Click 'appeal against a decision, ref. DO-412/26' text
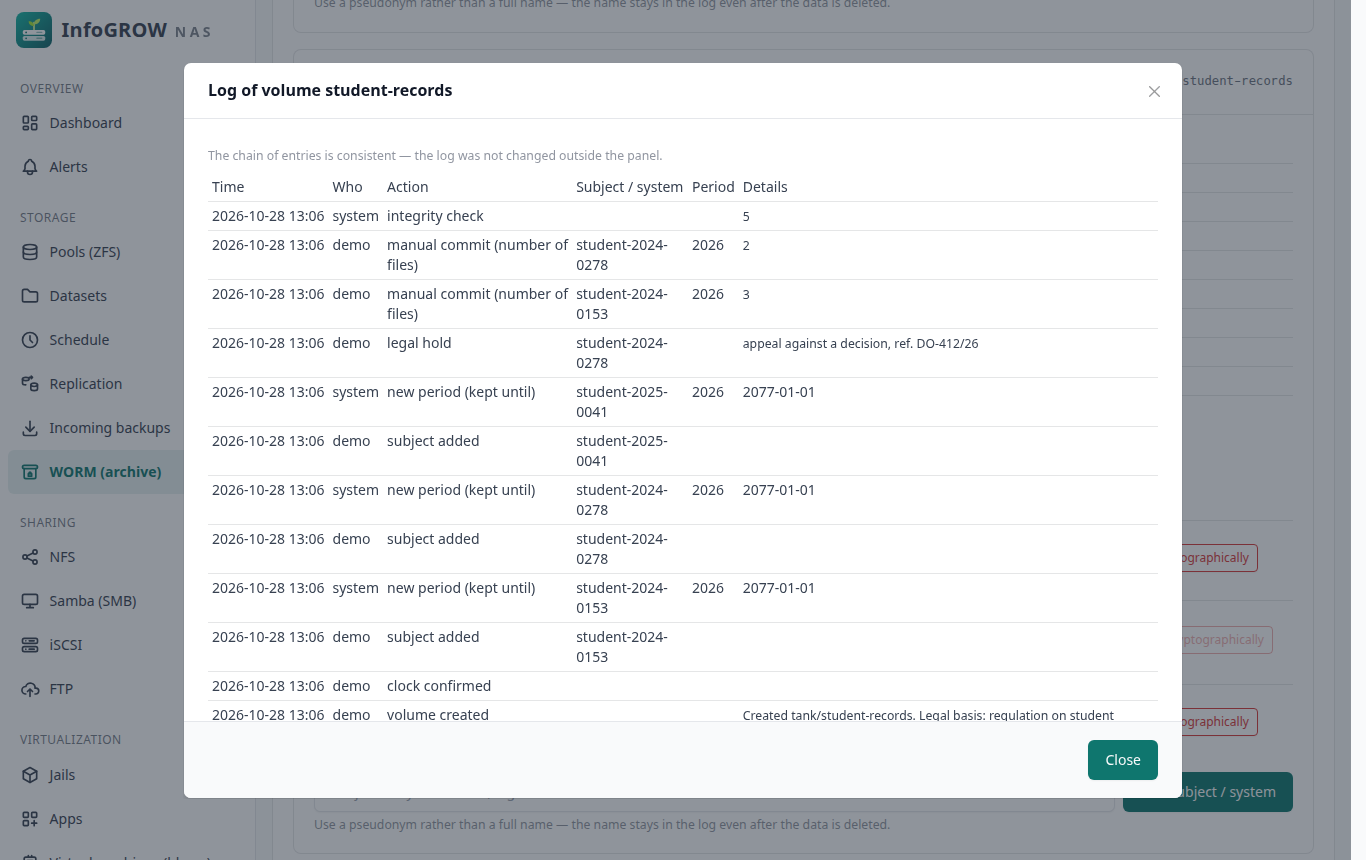 click(x=860, y=343)
